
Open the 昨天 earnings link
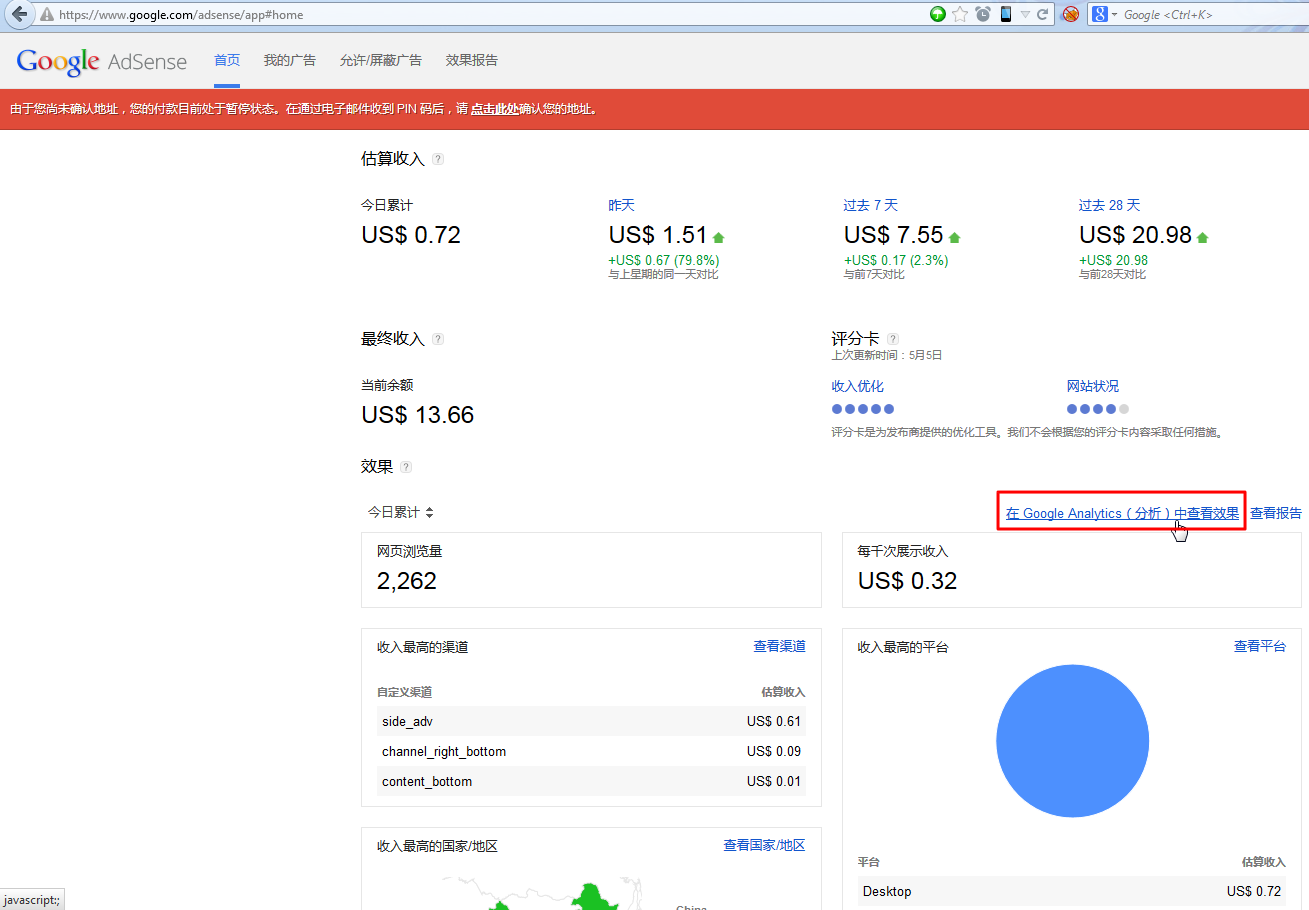[x=622, y=205]
